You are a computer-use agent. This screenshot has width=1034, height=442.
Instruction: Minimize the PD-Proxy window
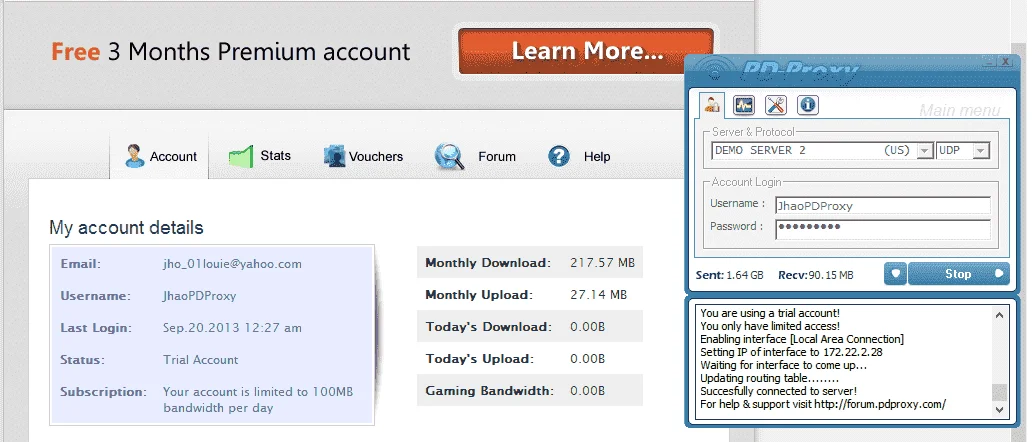(x=988, y=61)
